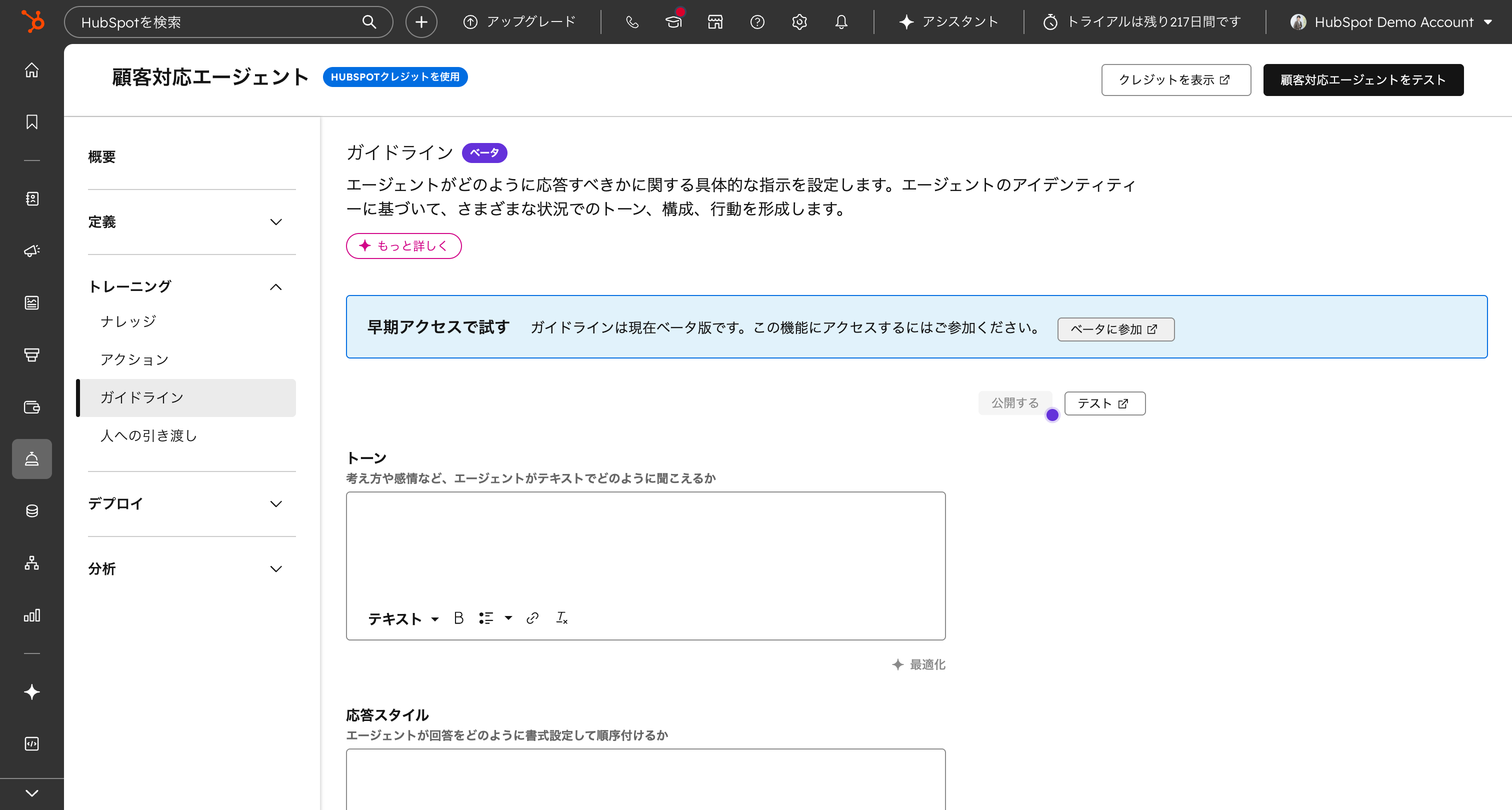Open the 概要 page
Image resolution: width=1512 pixels, height=810 pixels.
(101, 156)
